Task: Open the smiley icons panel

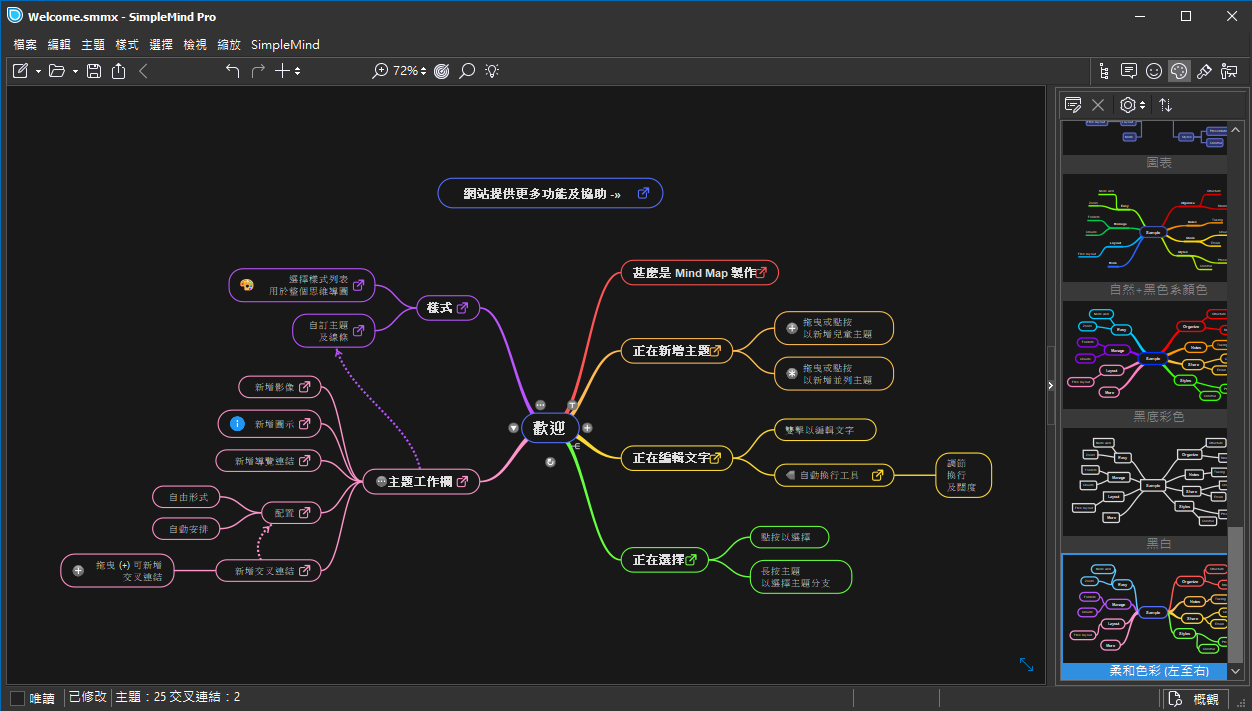Action: [x=1154, y=71]
